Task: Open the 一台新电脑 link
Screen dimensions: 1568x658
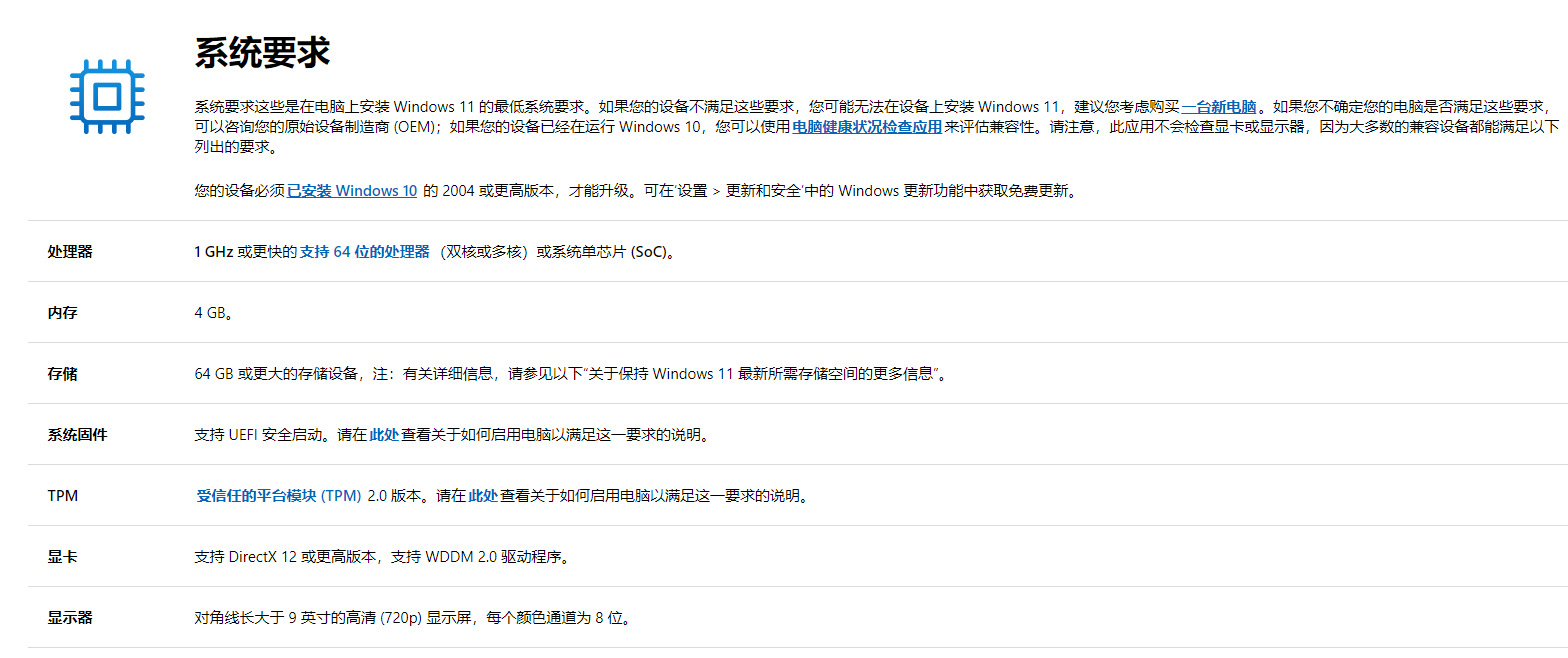Action: pyautogui.click(x=1219, y=106)
